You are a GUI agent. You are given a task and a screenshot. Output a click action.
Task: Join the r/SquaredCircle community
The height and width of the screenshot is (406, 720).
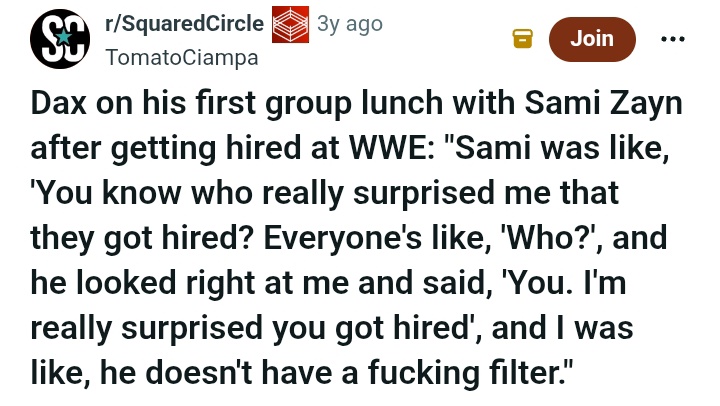(x=591, y=38)
